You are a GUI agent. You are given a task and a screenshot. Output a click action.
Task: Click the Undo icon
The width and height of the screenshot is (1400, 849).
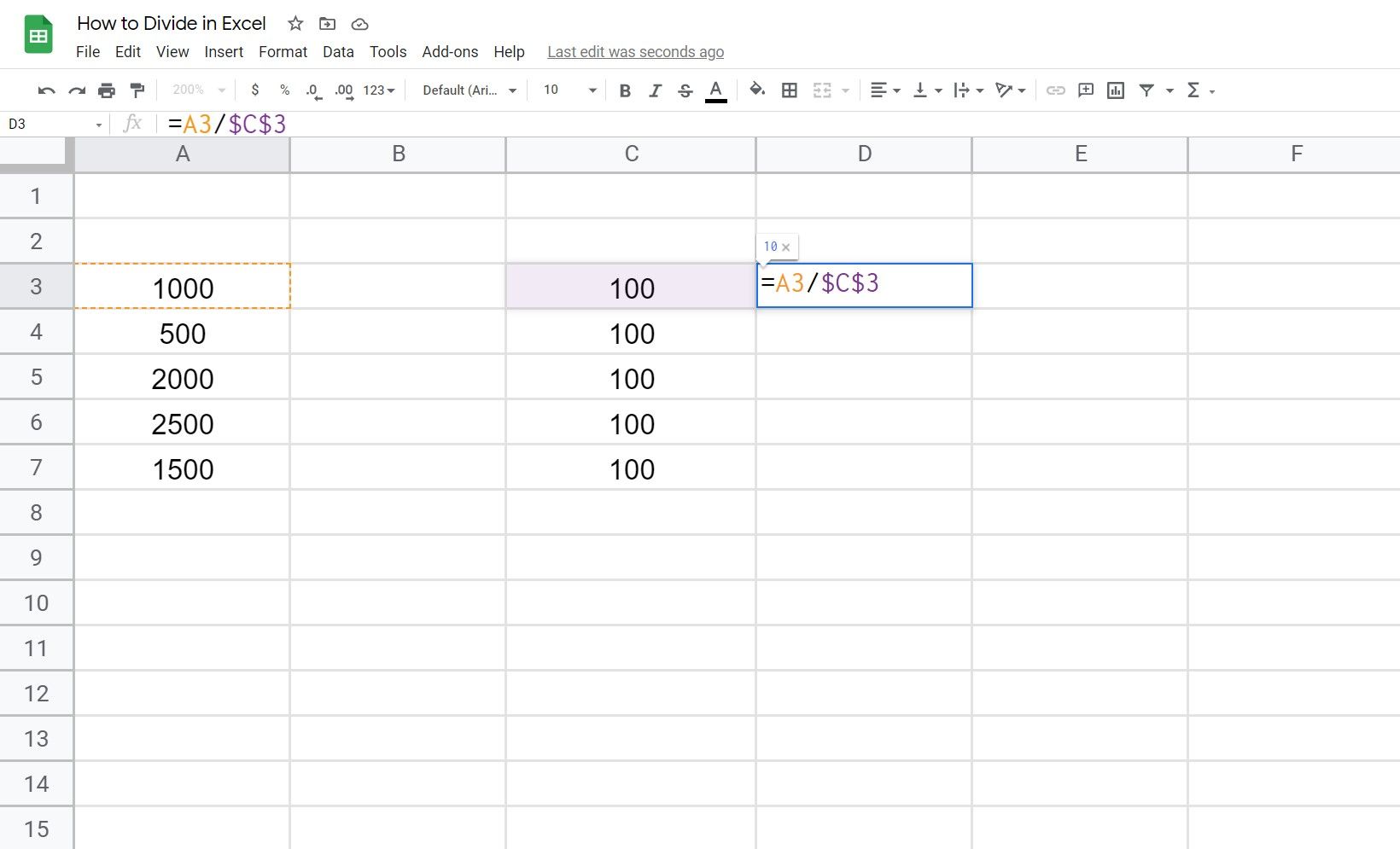pos(46,90)
